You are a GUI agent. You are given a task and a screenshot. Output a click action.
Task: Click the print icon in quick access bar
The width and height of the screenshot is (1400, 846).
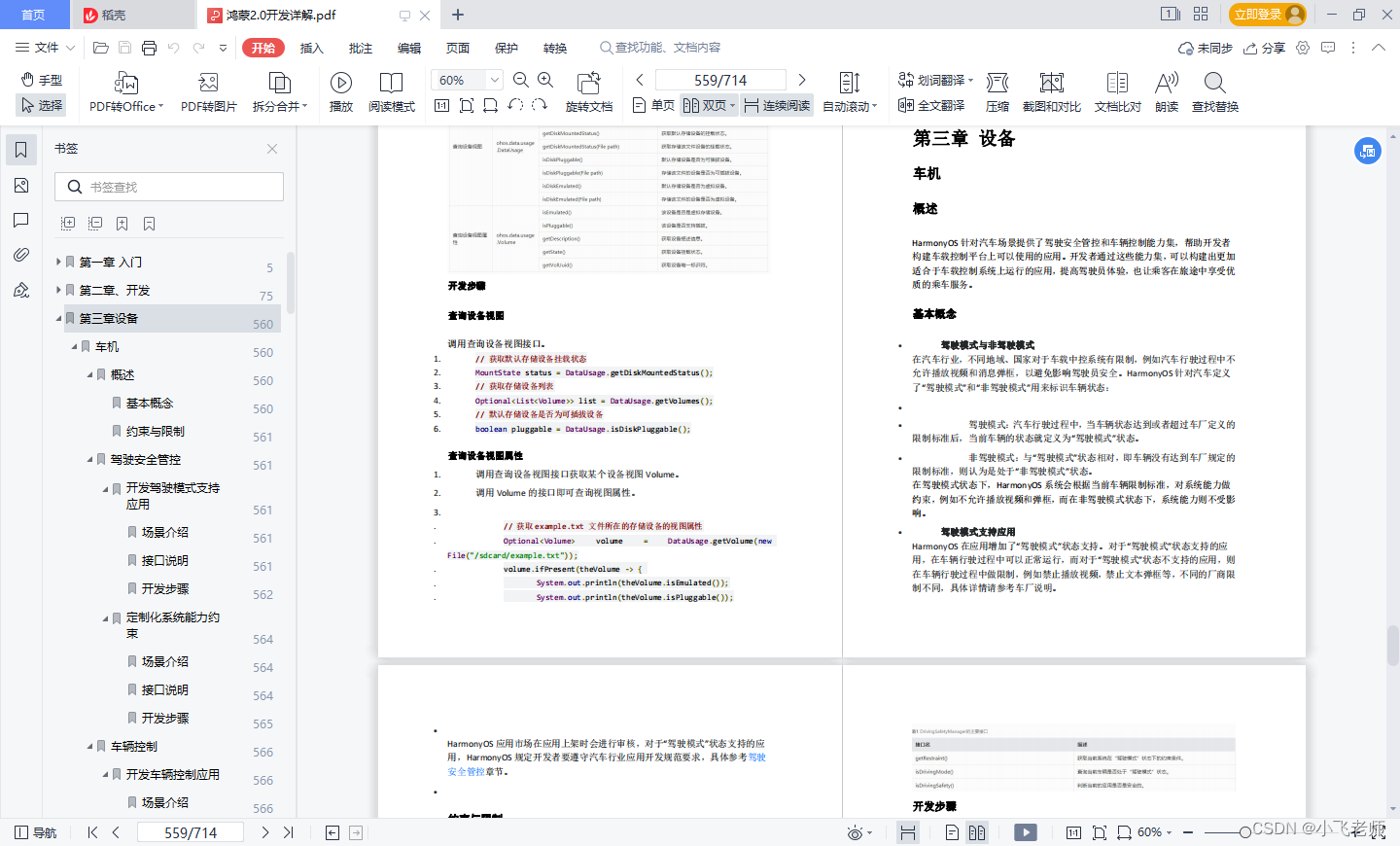tap(149, 48)
